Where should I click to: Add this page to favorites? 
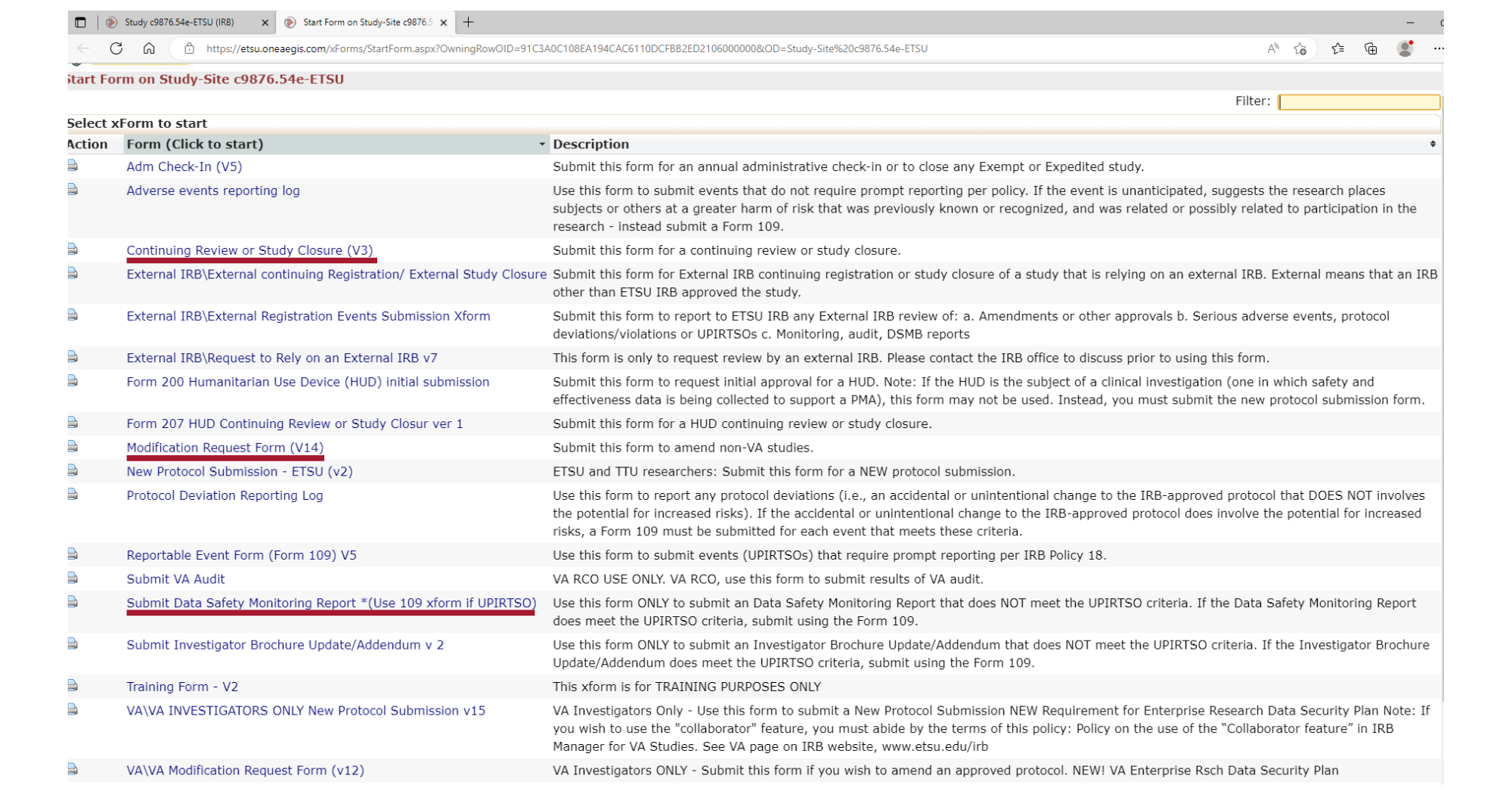point(1302,48)
